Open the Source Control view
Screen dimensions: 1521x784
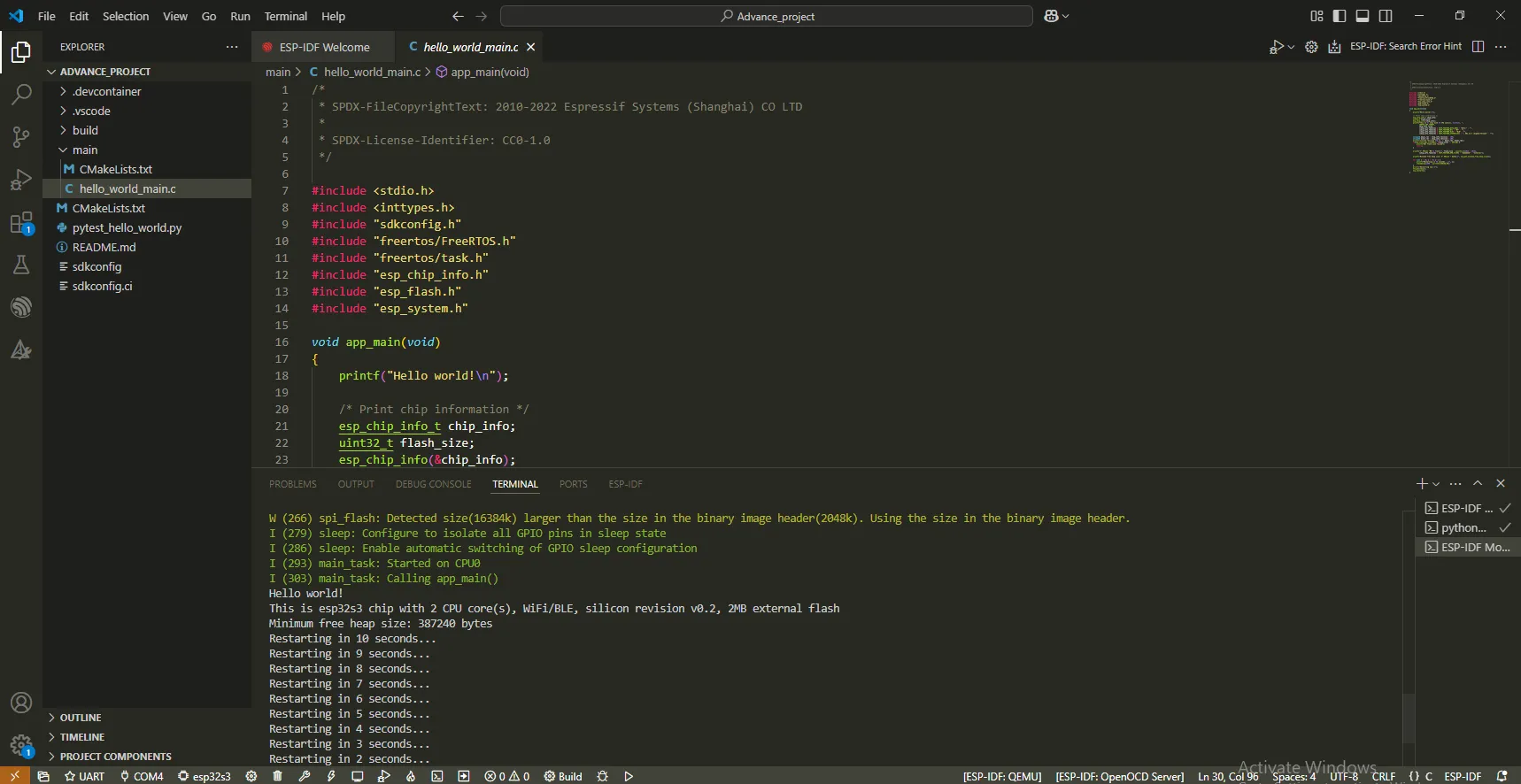(x=20, y=136)
